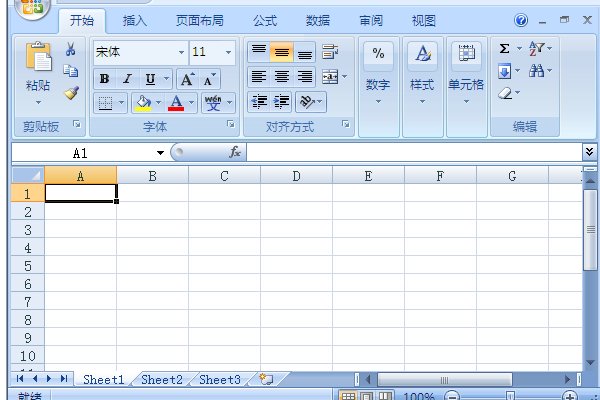The width and height of the screenshot is (600, 400).
Task: Open 字体 dialog launcher
Action: click(230, 124)
